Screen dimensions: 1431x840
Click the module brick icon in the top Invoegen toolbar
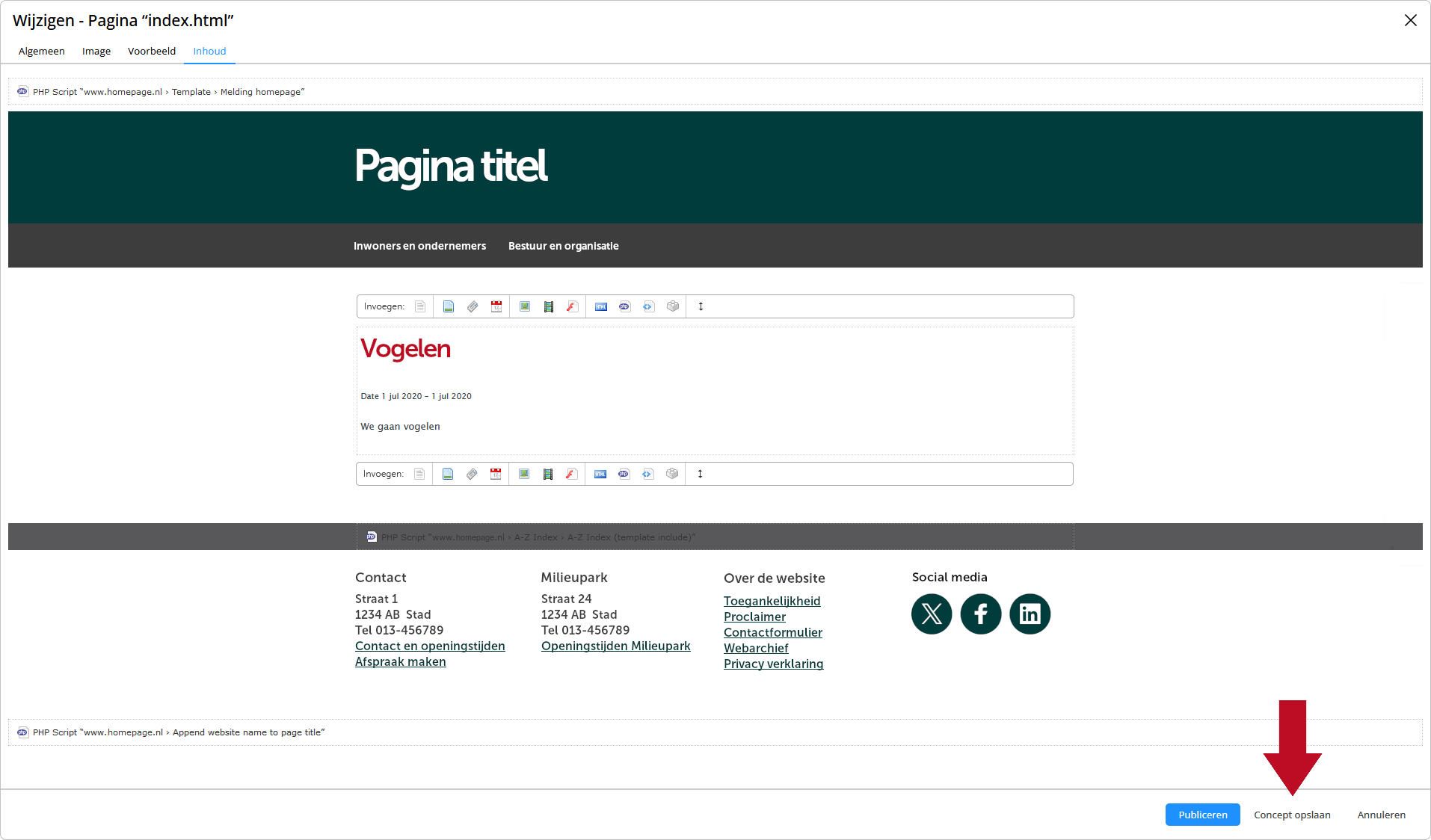[x=673, y=306]
